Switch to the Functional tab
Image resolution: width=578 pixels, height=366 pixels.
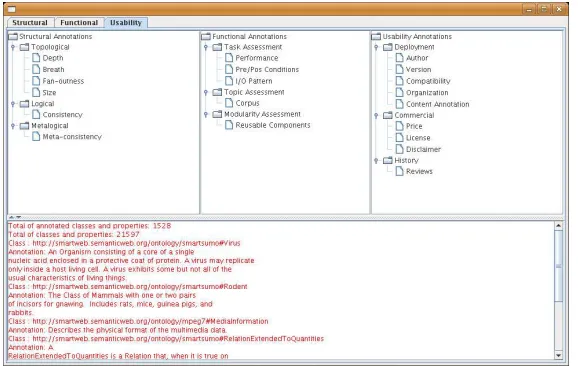click(79, 22)
